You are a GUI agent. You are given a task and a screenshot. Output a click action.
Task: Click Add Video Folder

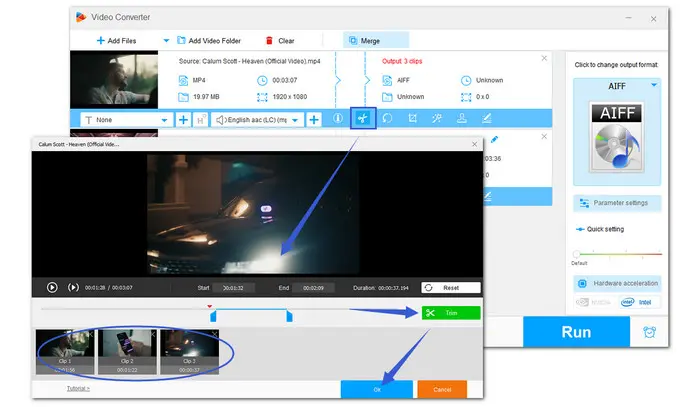[x=209, y=41]
